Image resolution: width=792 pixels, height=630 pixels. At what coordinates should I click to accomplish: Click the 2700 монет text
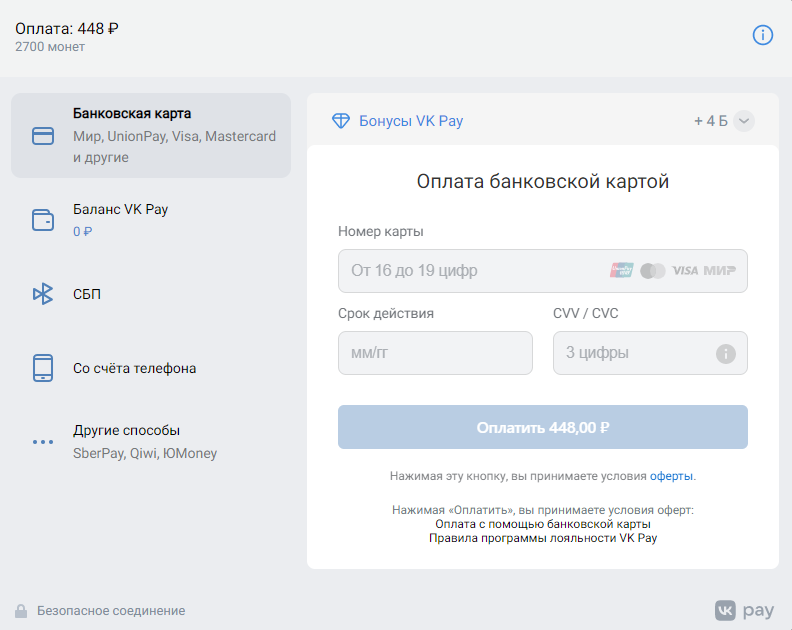(x=50, y=46)
